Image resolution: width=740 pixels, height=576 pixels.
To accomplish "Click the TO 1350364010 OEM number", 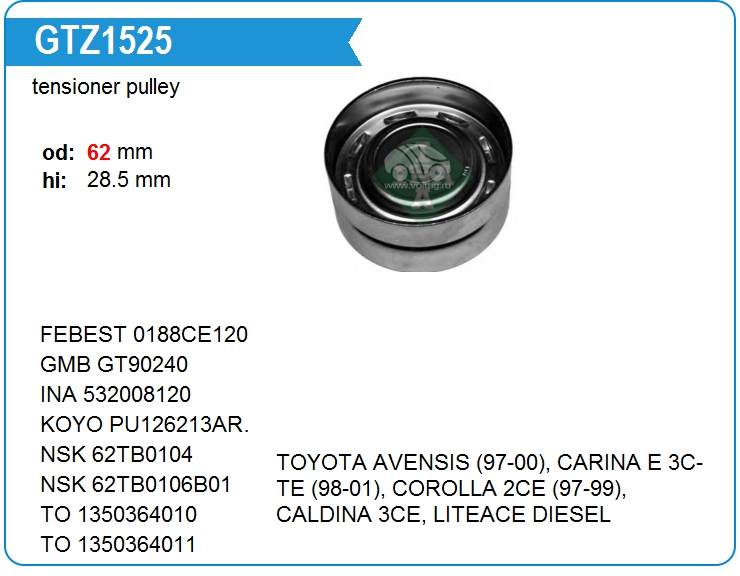I will click(118, 514).
